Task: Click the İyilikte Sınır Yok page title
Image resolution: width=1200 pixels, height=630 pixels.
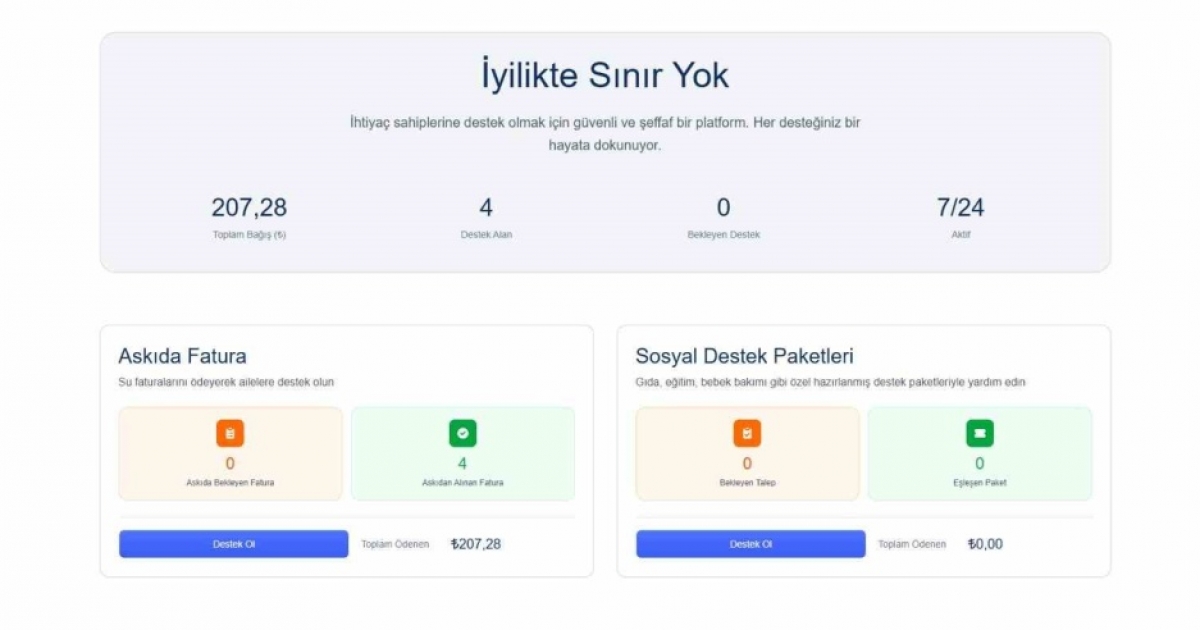Action: tap(605, 76)
